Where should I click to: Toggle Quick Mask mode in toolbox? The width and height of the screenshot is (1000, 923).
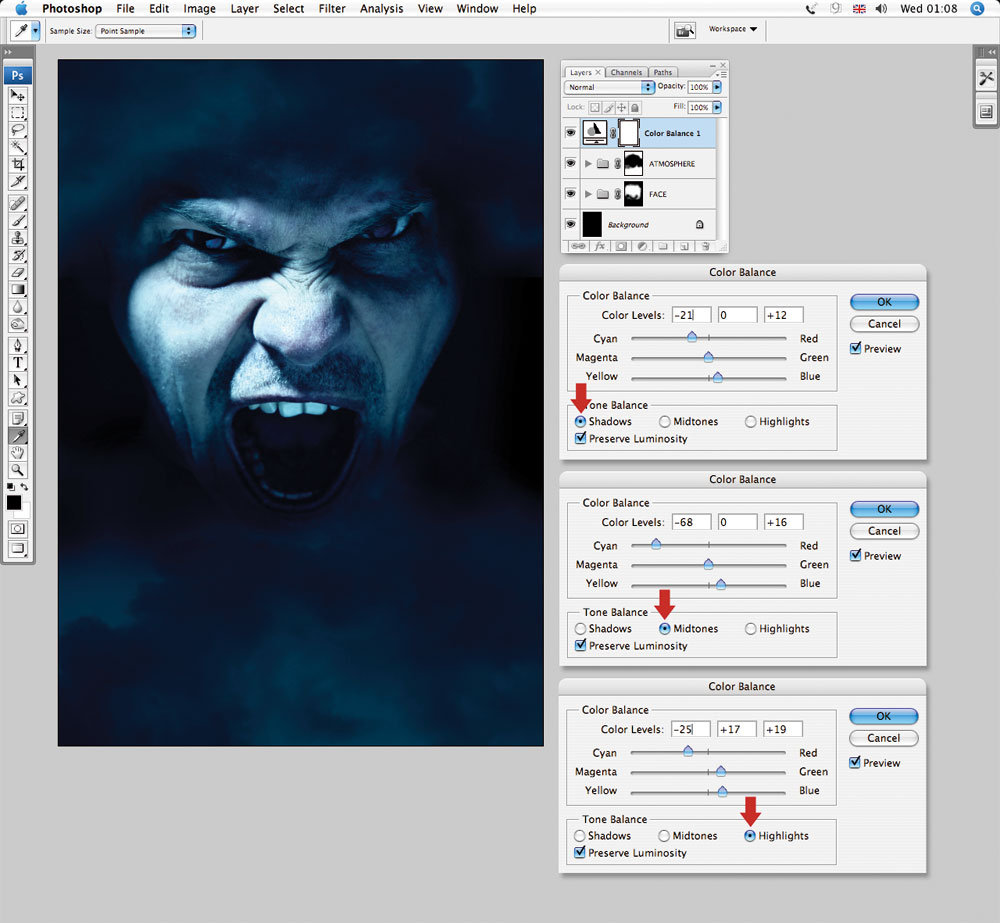pyautogui.click(x=18, y=529)
